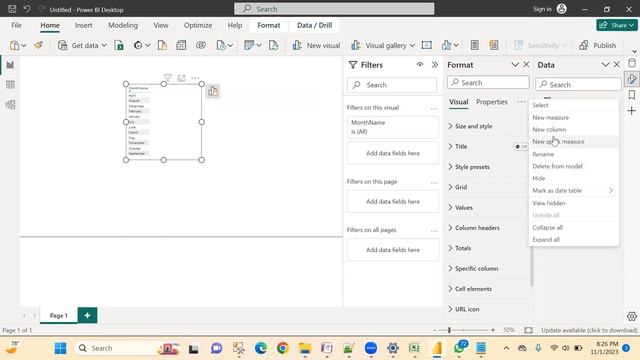The image size is (640, 360).
Task: Add a new page with plus button
Action: [87, 315]
